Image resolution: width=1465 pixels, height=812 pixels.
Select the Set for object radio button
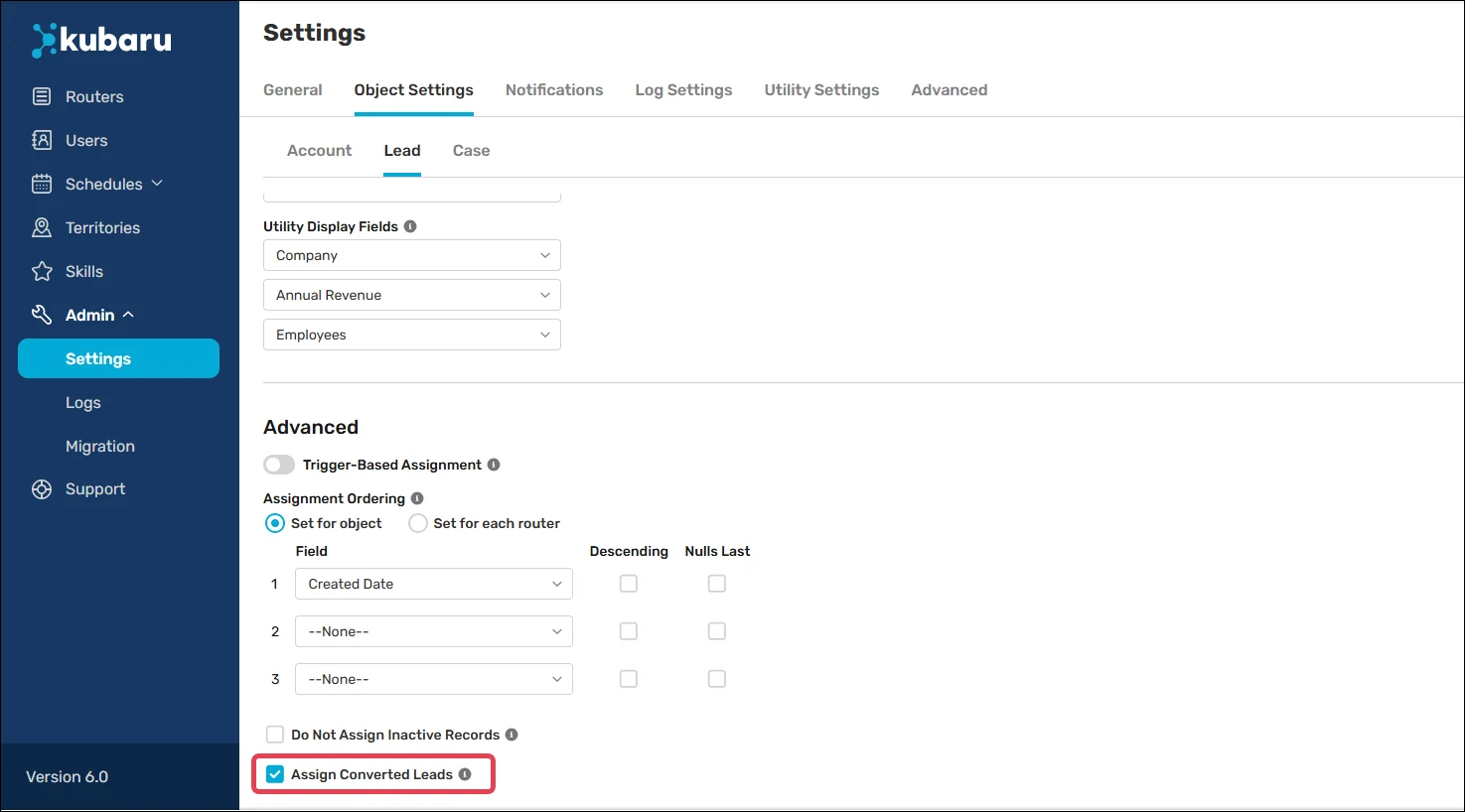275,523
